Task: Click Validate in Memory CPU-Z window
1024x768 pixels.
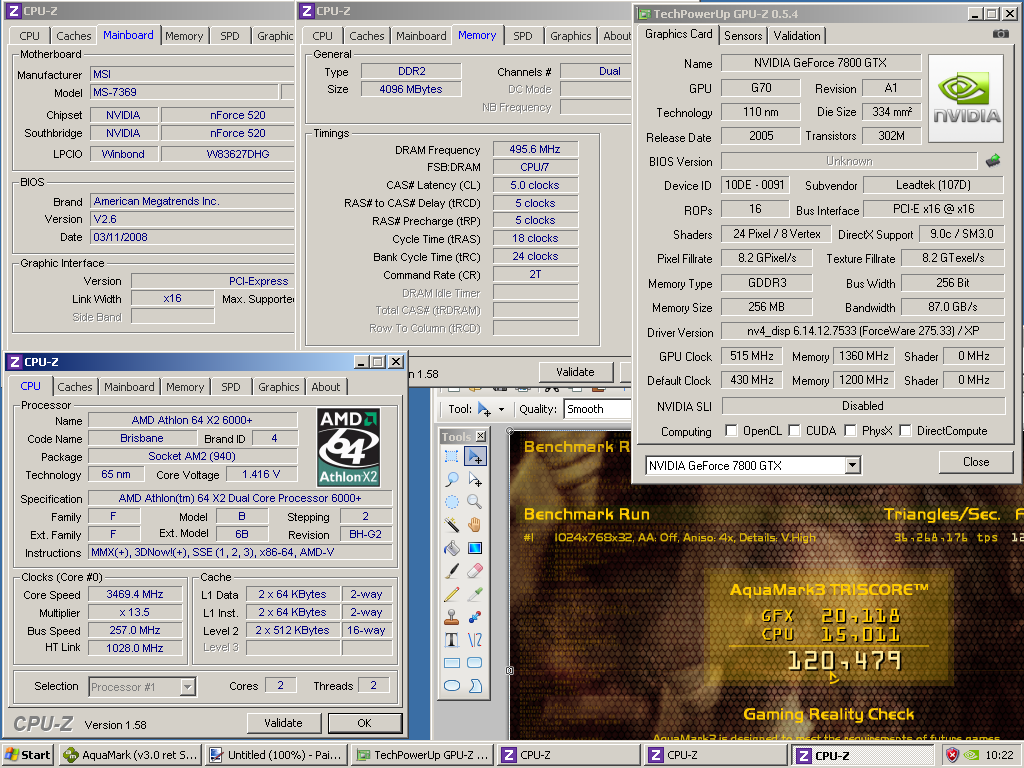Action: (x=575, y=372)
